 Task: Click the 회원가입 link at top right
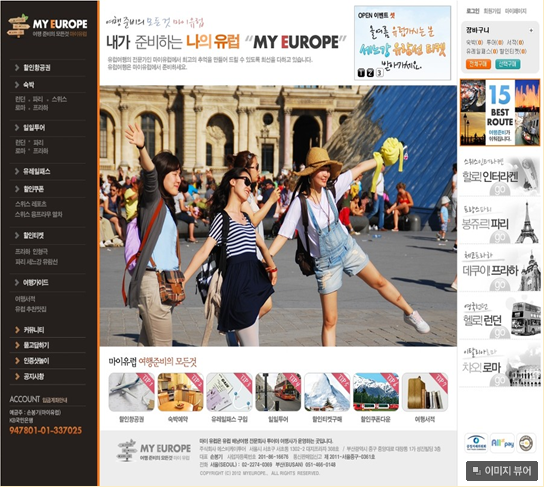click(492, 11)
